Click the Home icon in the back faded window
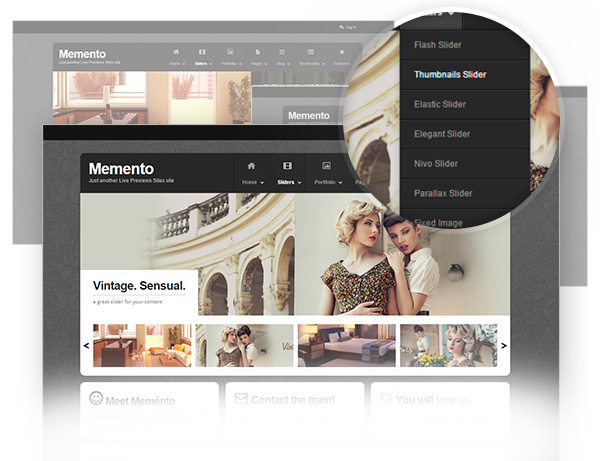 (x=176, y=52)
